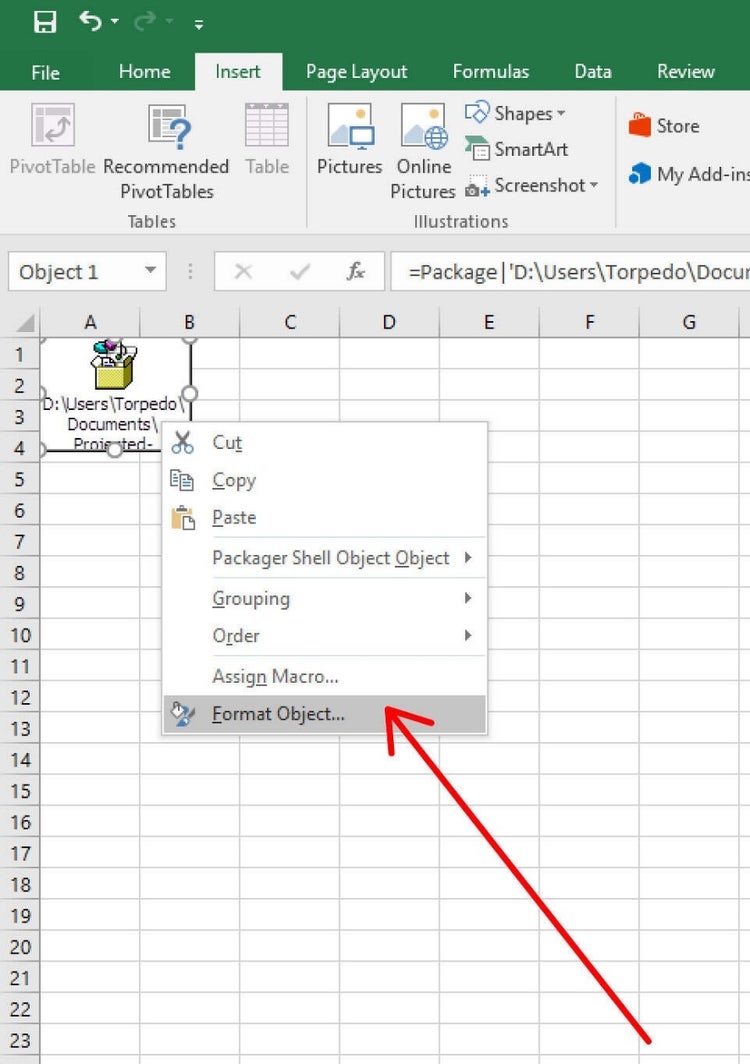This screenshot has width=750, height=1064.
Task: Click the Save icon
Action: 45,20
